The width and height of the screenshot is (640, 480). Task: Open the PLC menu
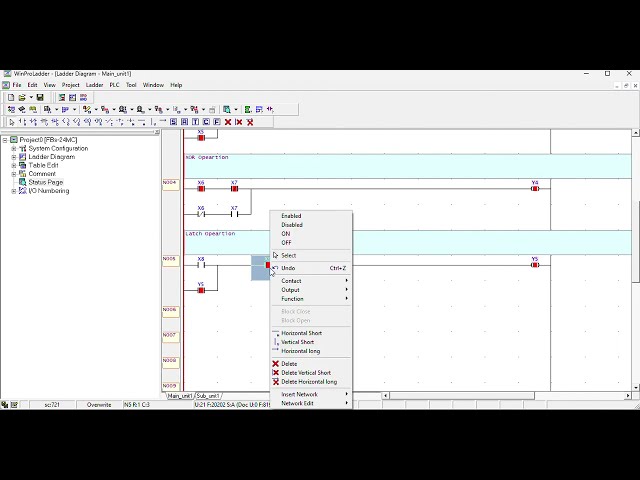114,85
